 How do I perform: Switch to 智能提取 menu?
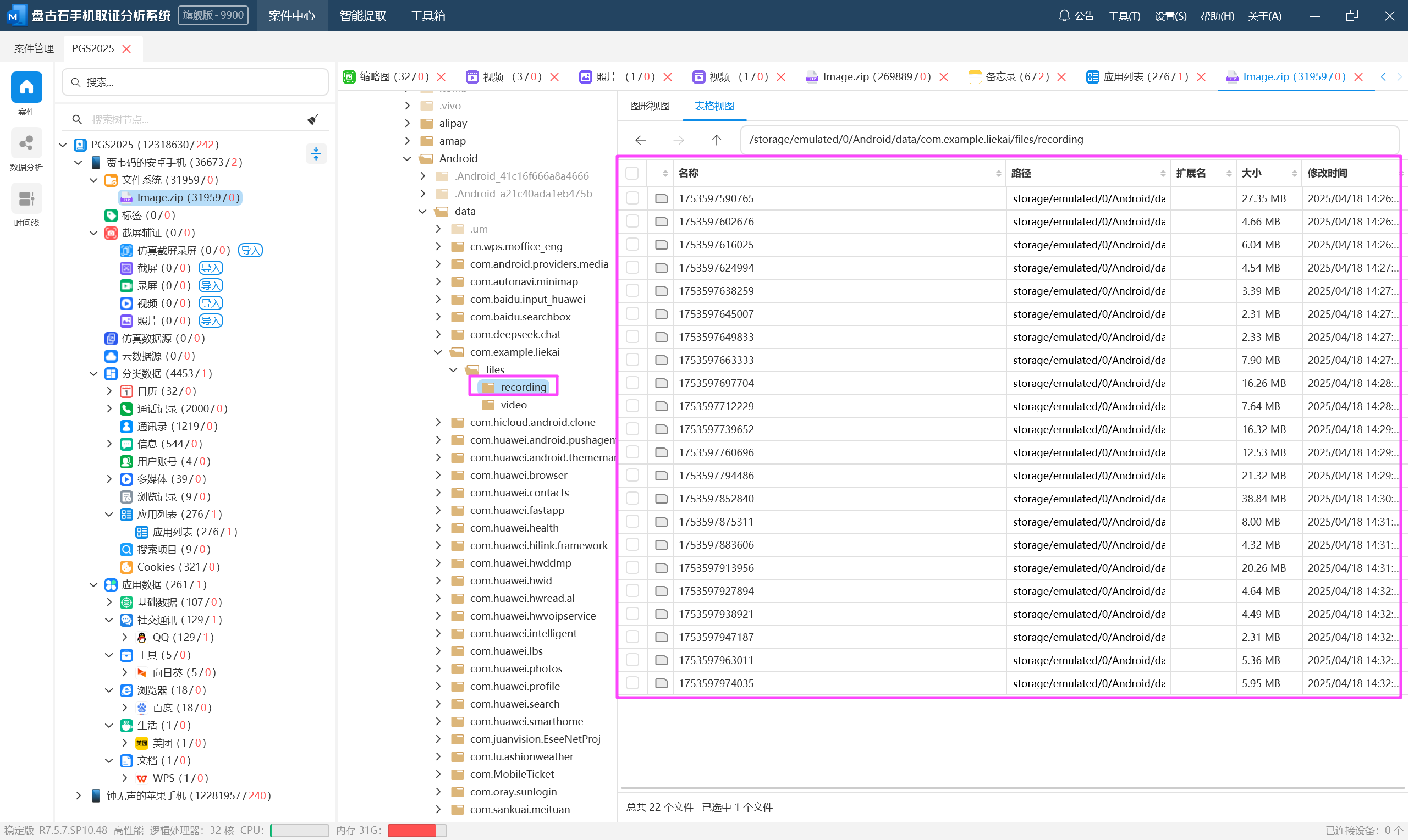click(363, 16)
